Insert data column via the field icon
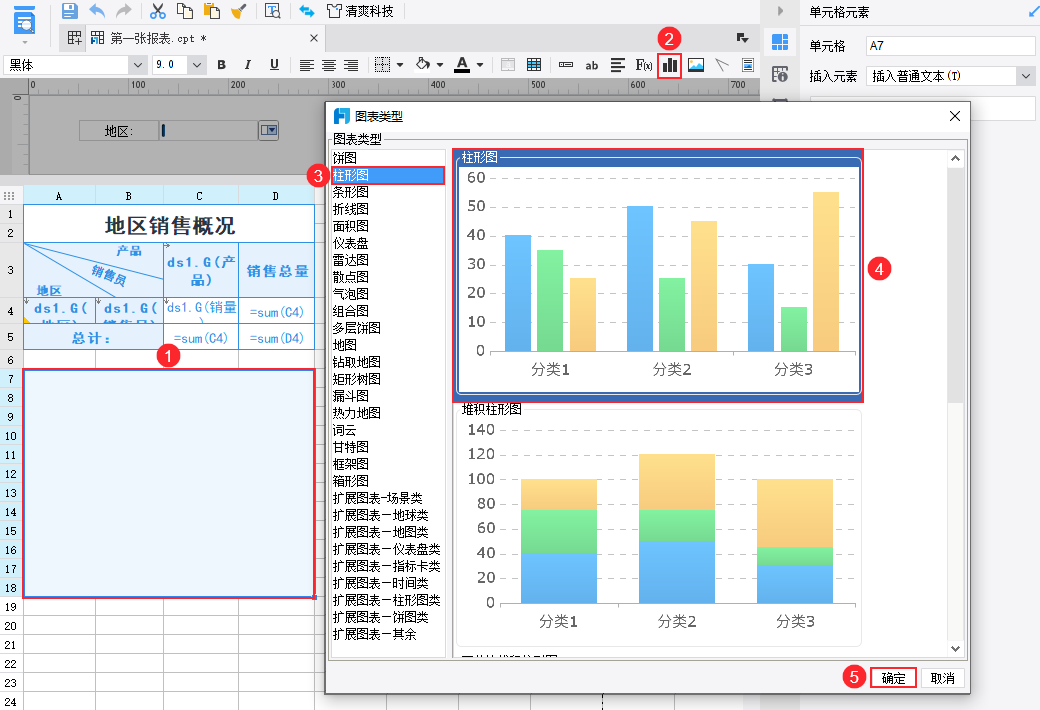 click(x=566, y=65)
